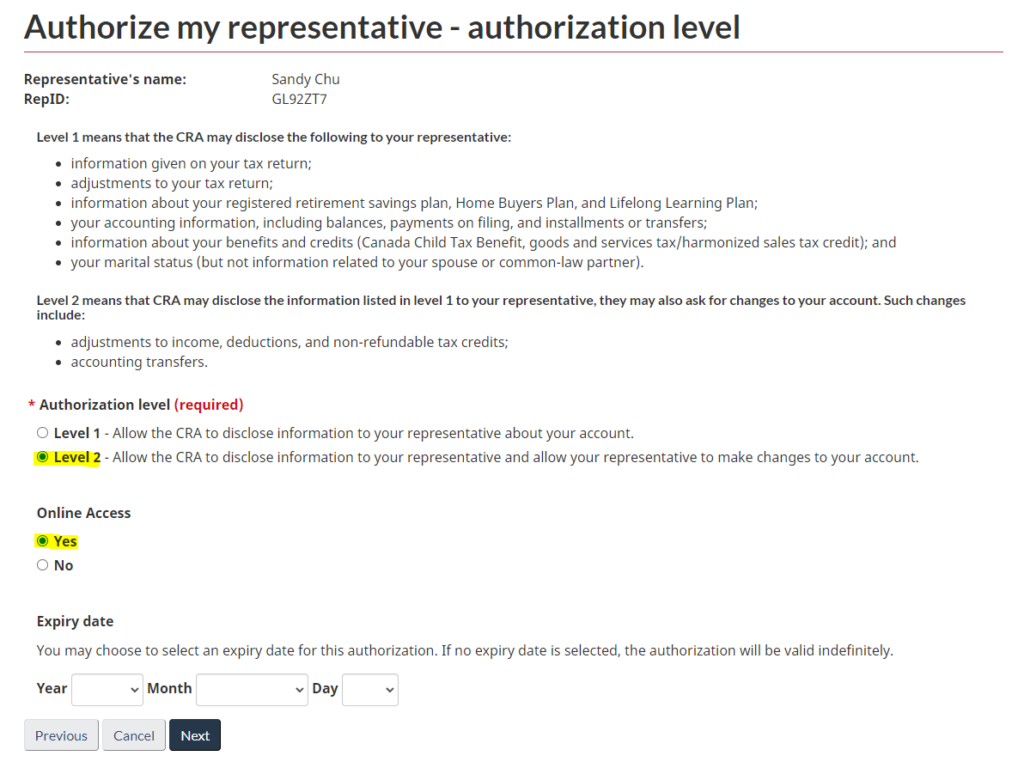This screenshot has width=1024, height=768.
Task: Click the "Day" field label
Action: pos(325,688)
